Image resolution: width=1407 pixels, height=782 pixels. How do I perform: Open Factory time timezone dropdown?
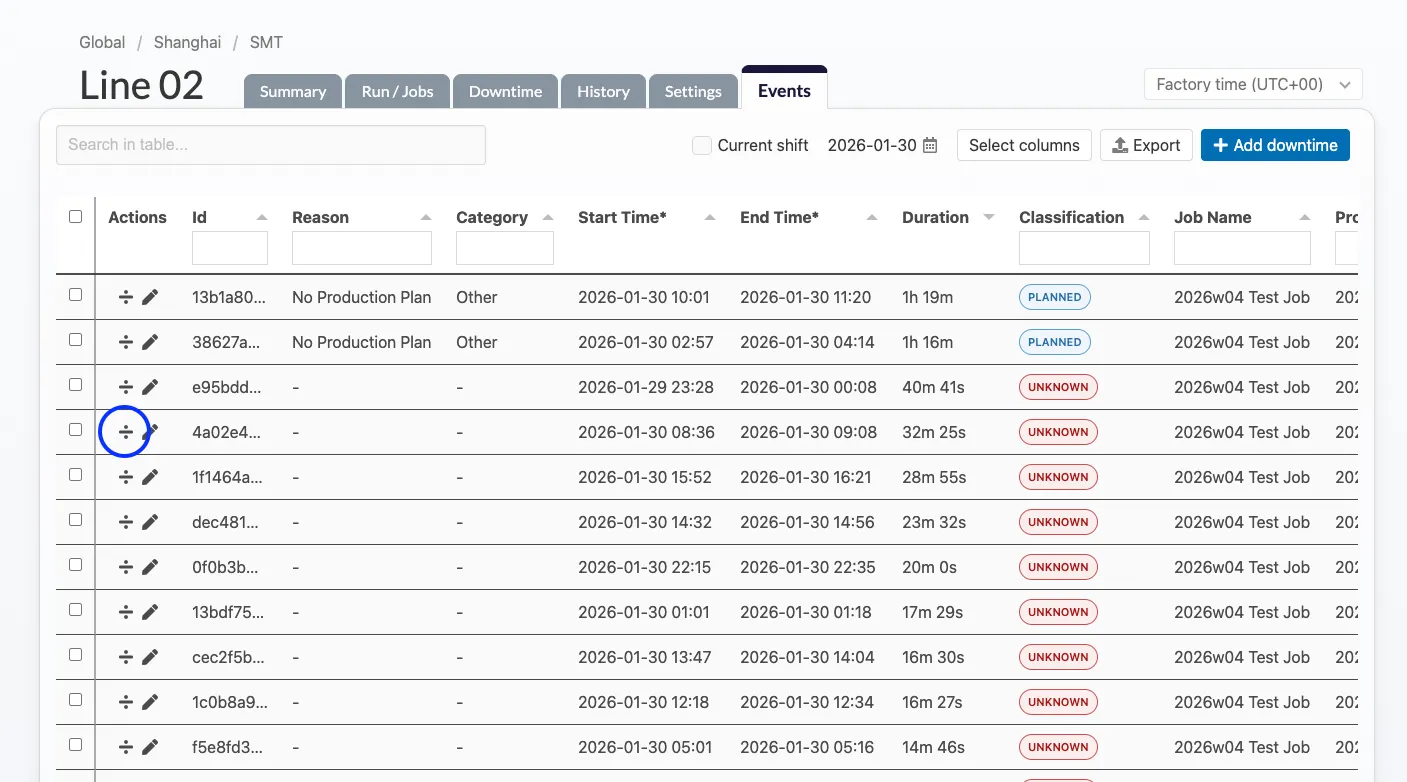pos(1252,85)
